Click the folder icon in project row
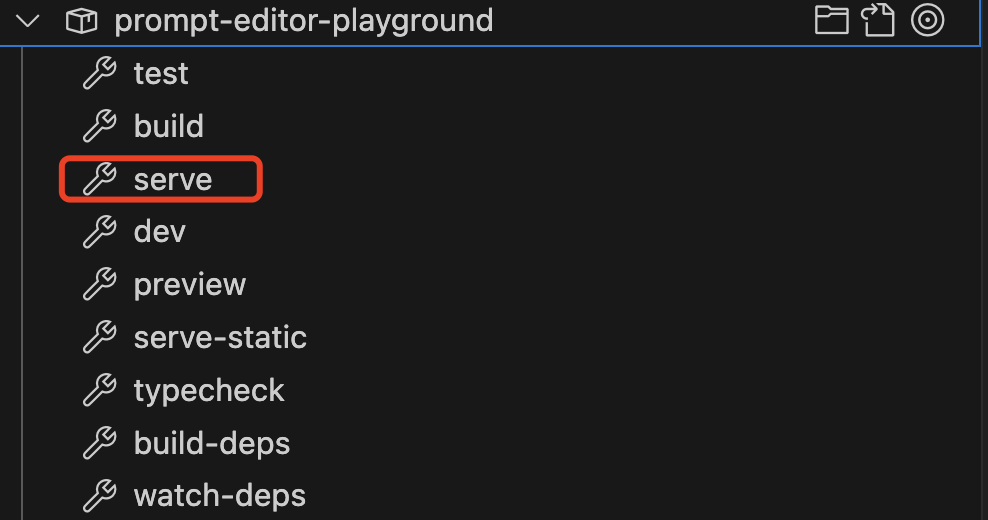The width and height of the screenshot is (988, 520). [831, 21]
